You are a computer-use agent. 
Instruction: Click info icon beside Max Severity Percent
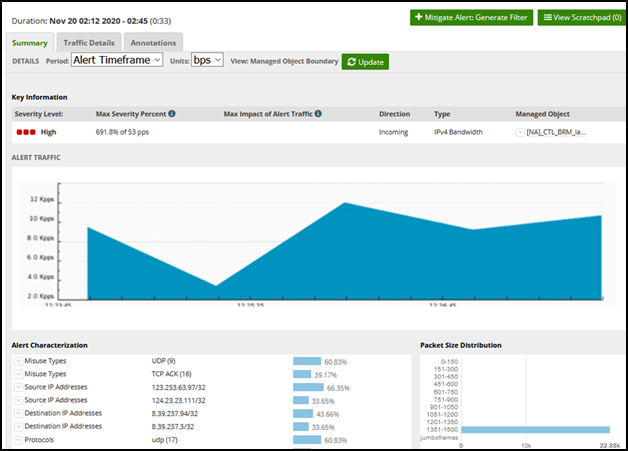click(x=172, y=113)
